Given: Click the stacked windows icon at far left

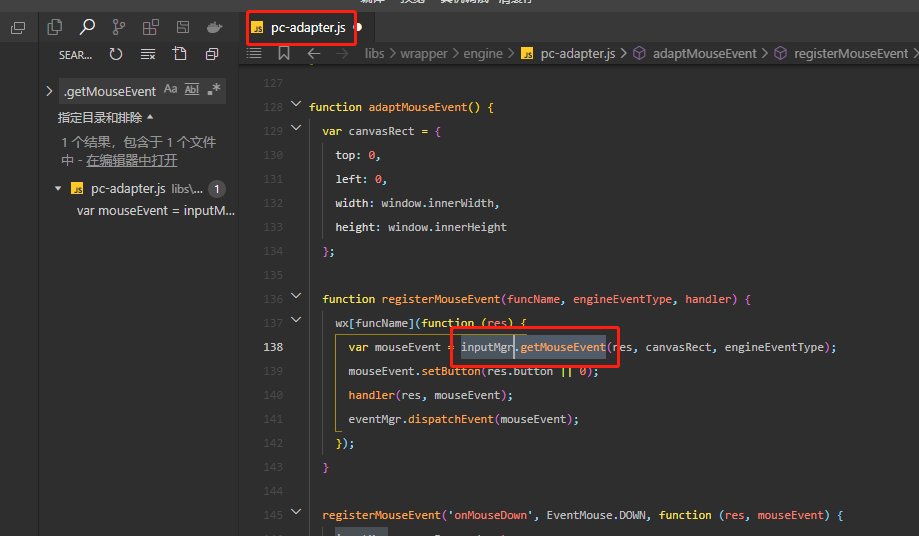Looking at the screenshot, I should (18, 27).
